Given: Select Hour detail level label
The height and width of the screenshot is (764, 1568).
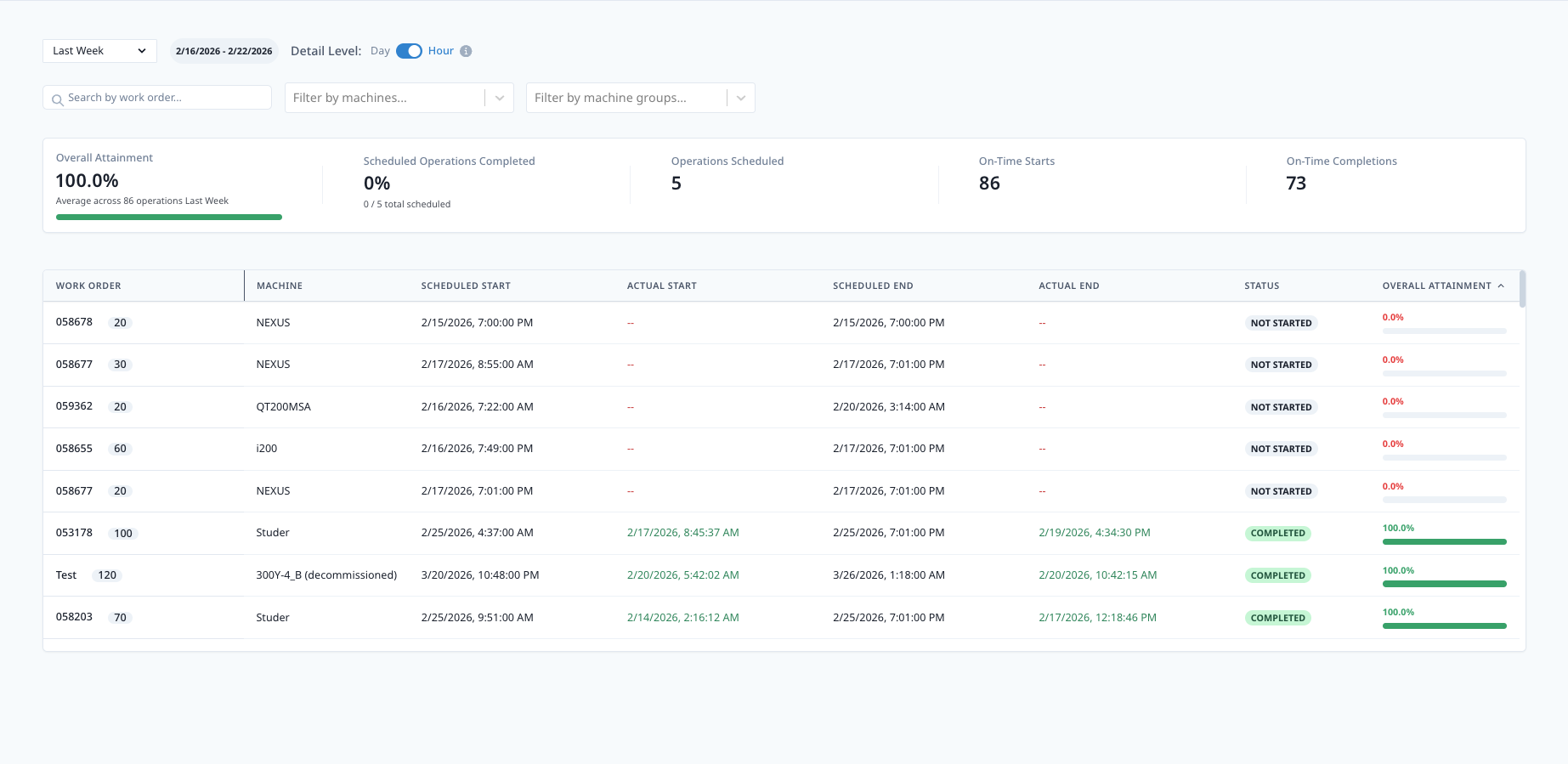Looking at the screenshot, I should pos(440,51).
